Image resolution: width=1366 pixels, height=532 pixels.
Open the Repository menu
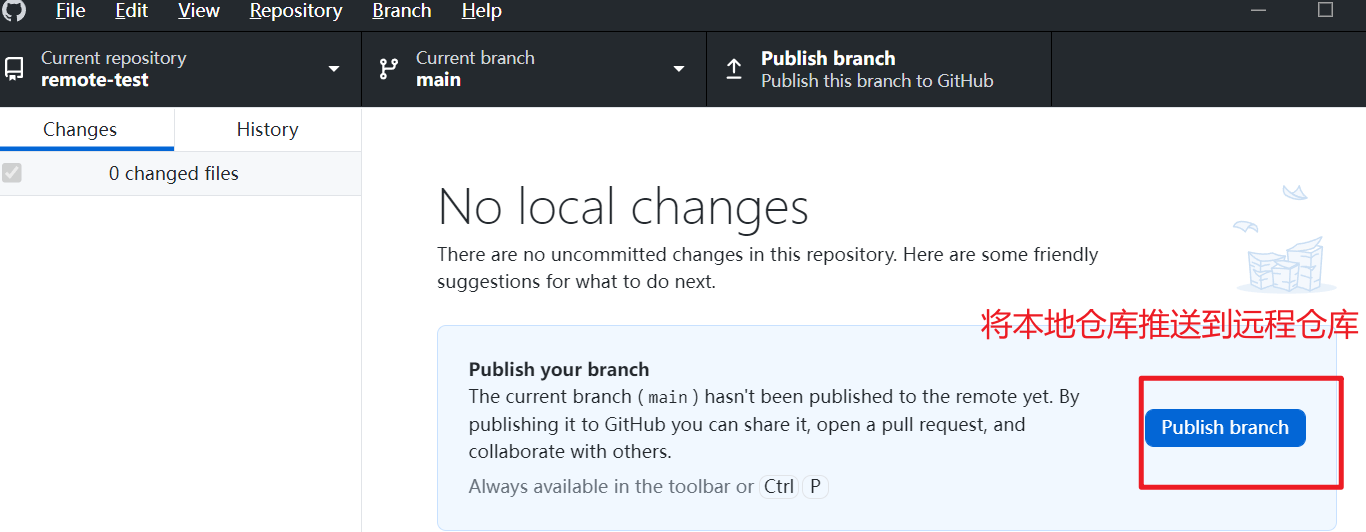[x=296, y=11]
